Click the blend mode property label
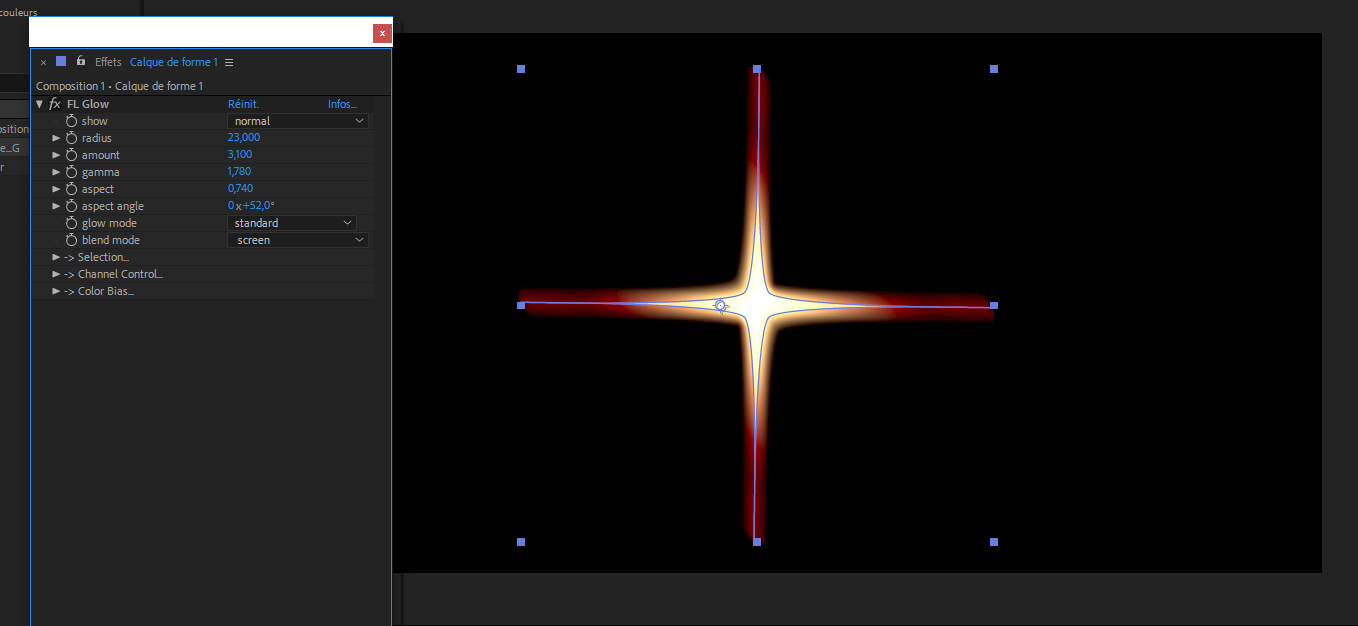The height and width of the screenshot is (626, 1358). pyautogui.click(x=111, y=240)
